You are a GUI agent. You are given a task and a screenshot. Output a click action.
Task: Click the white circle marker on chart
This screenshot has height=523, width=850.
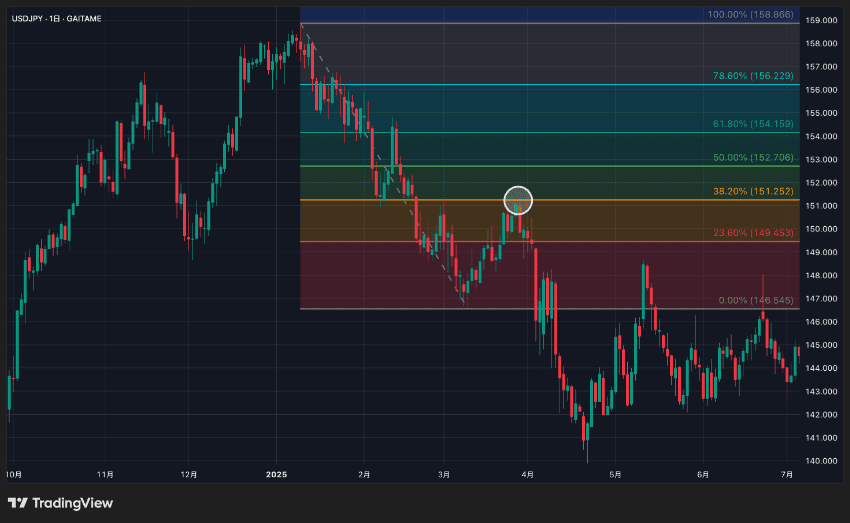518,201
